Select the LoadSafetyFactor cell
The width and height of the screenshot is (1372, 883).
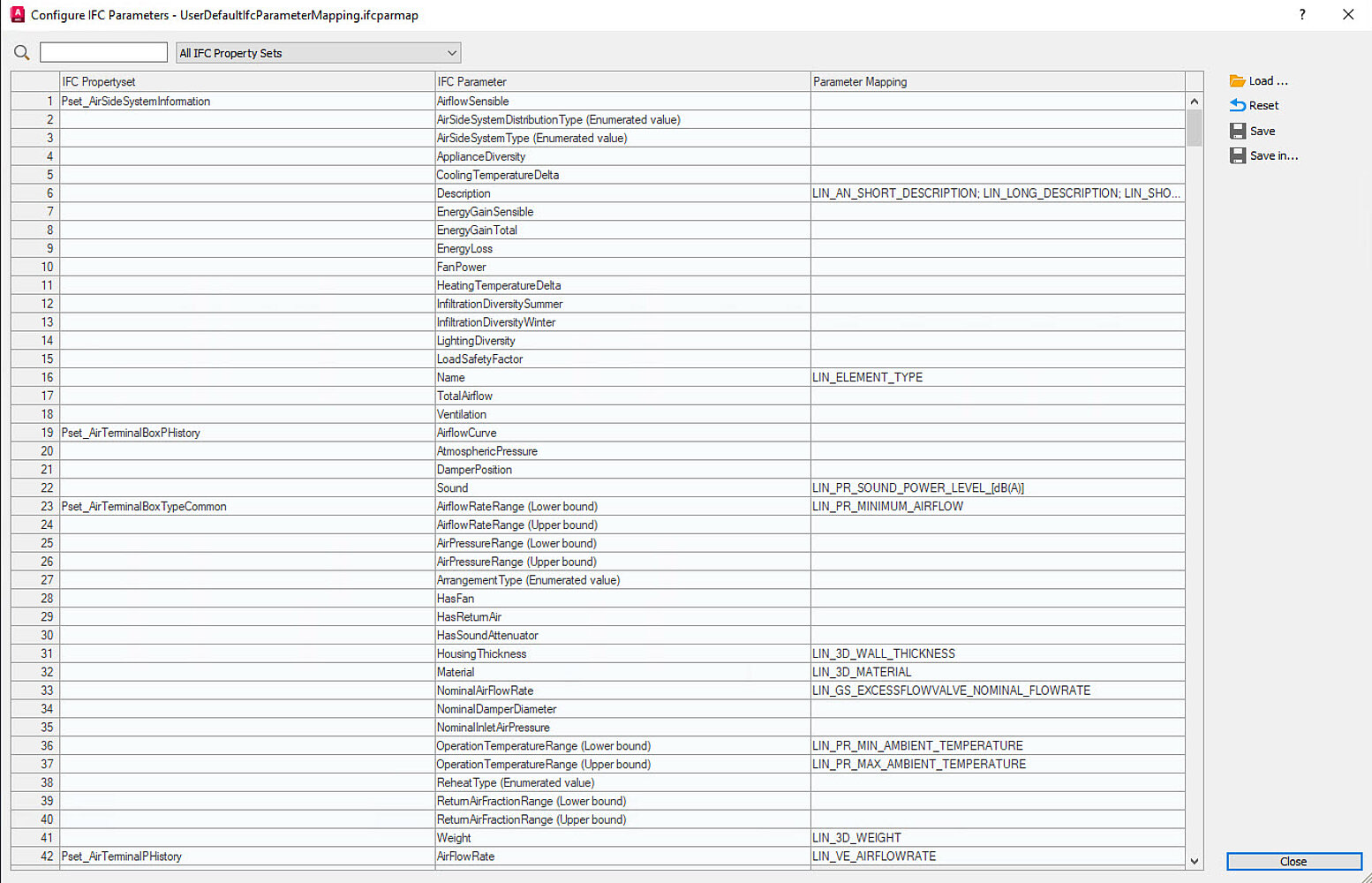(x=622, y=359)
